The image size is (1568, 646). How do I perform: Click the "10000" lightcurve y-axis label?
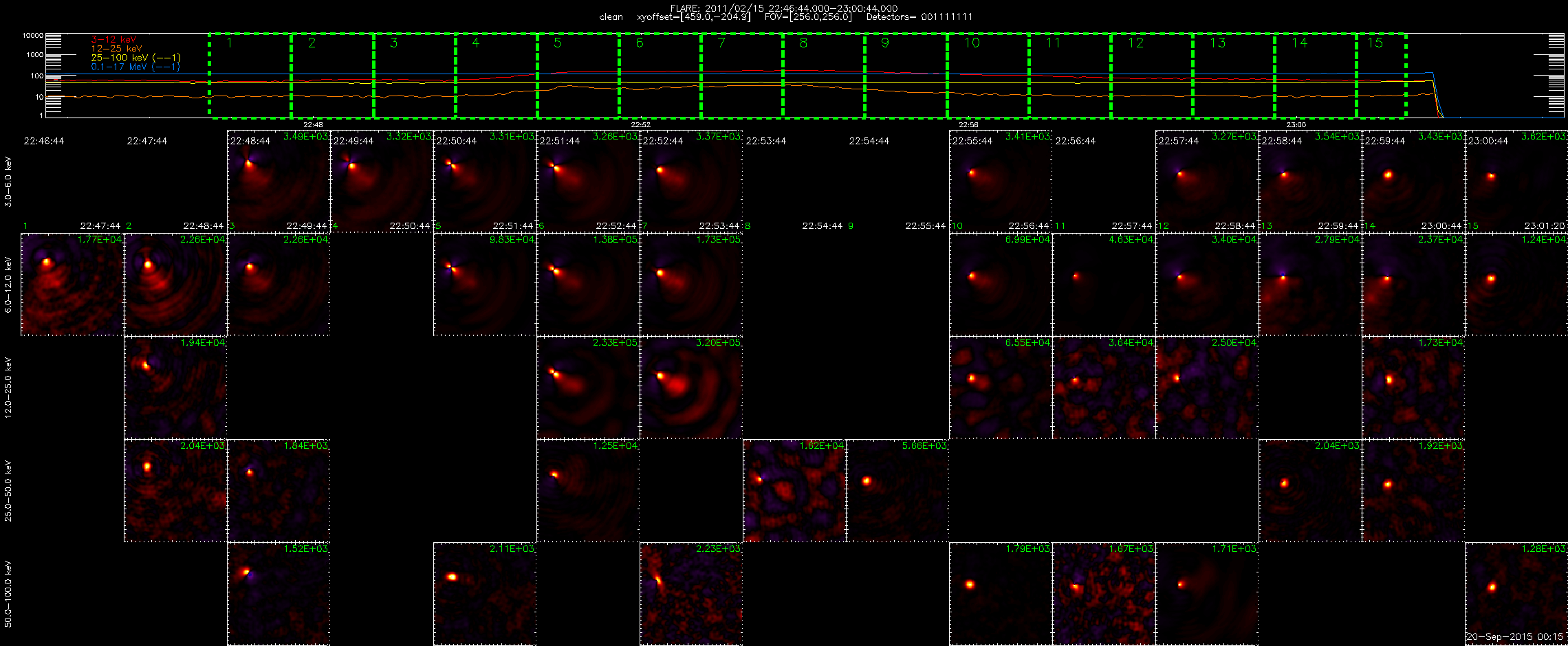pyautogui.click(x=32, y=35)
